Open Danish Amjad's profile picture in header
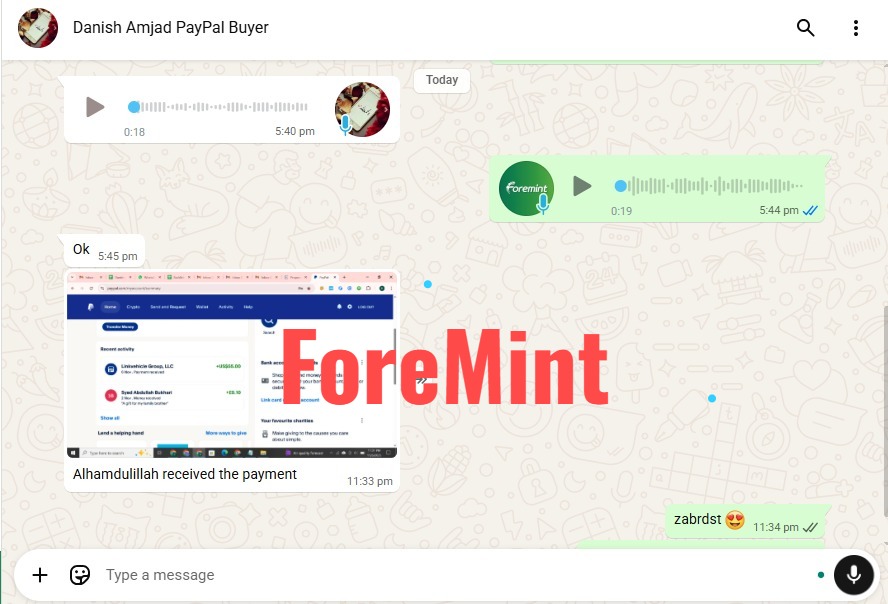This screenshot has height=604, width=888. 38,28
